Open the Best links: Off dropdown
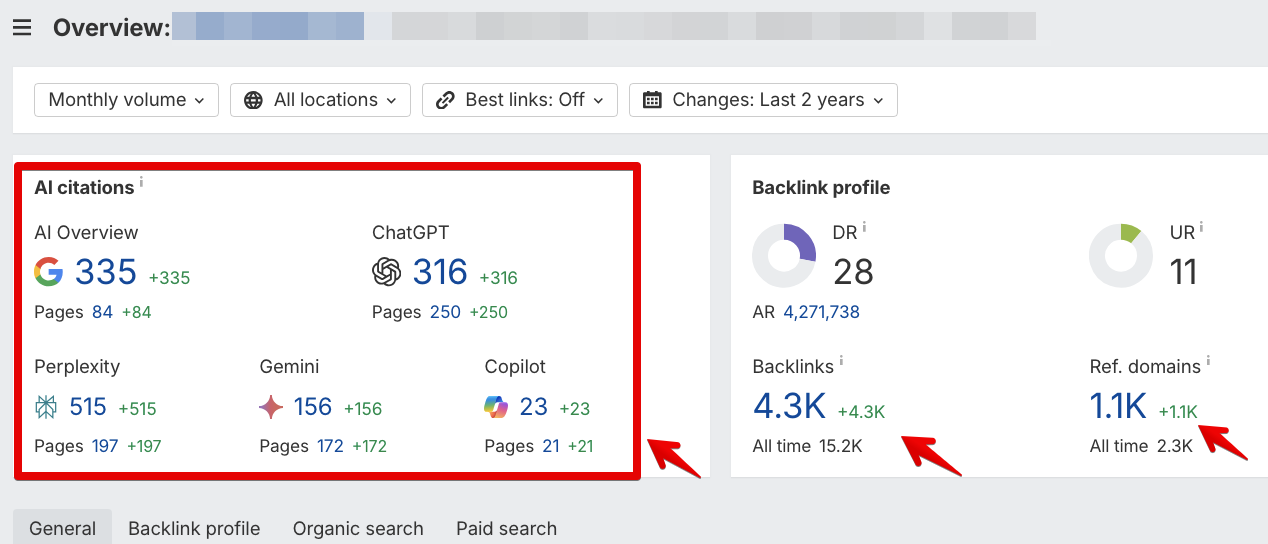This screenshot has height=544, width=1268. tap(520, 100)
